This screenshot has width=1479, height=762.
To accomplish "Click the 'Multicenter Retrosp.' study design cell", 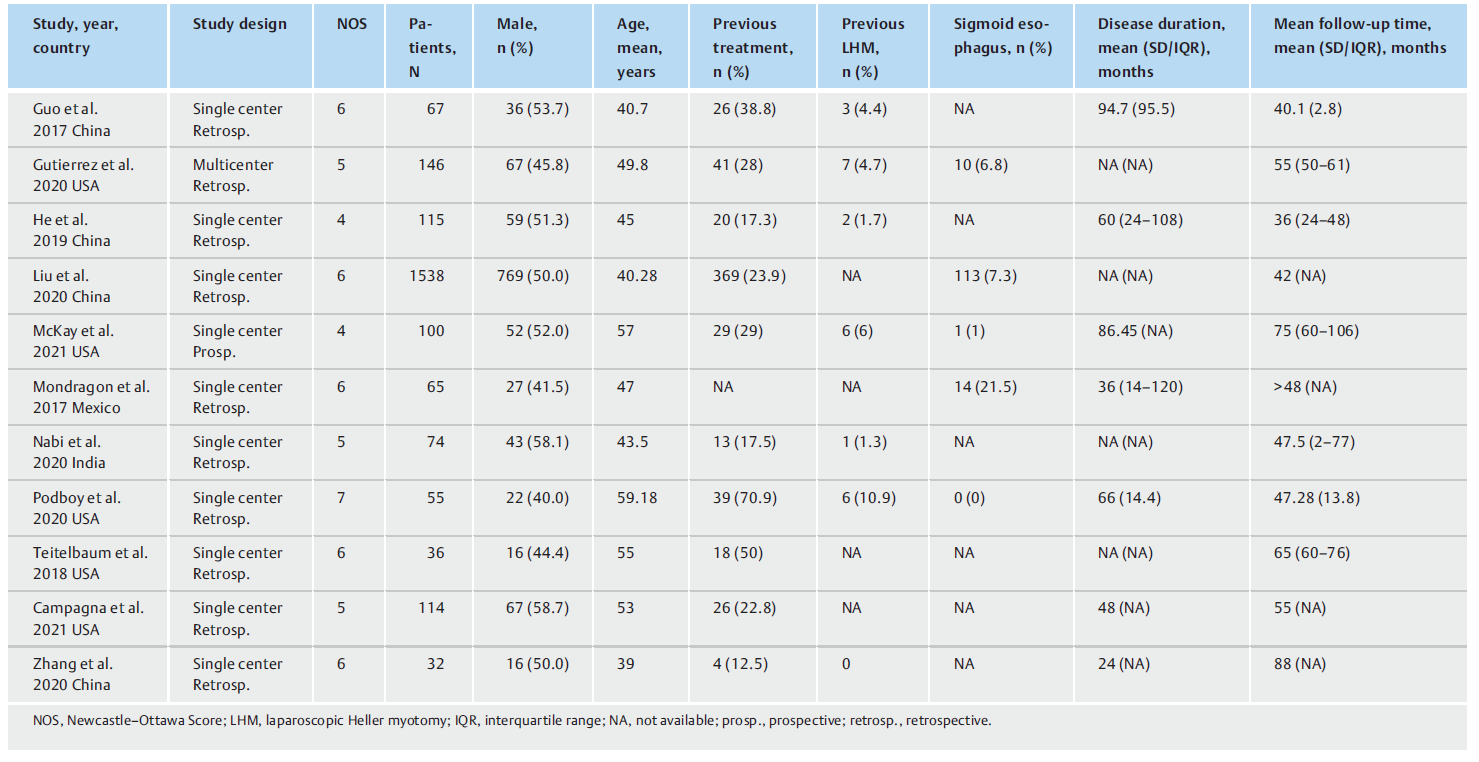I will (233, 175).
